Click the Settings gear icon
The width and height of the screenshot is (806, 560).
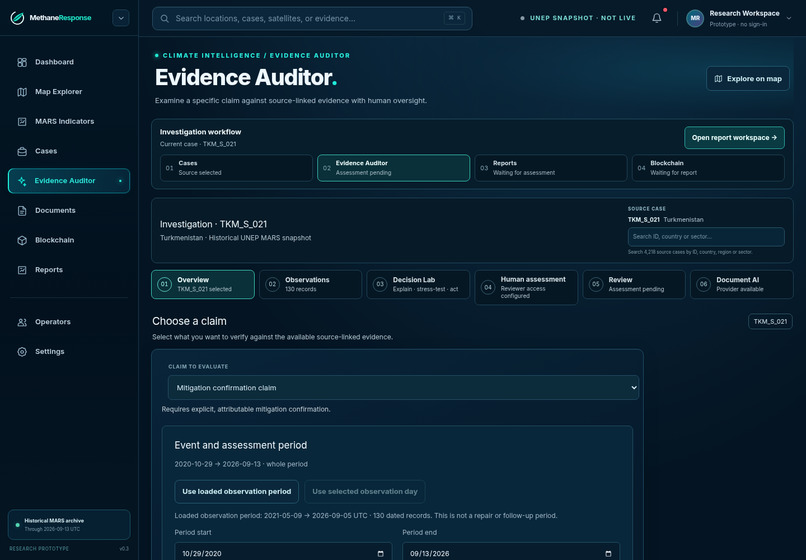click(x=22, y=352)
